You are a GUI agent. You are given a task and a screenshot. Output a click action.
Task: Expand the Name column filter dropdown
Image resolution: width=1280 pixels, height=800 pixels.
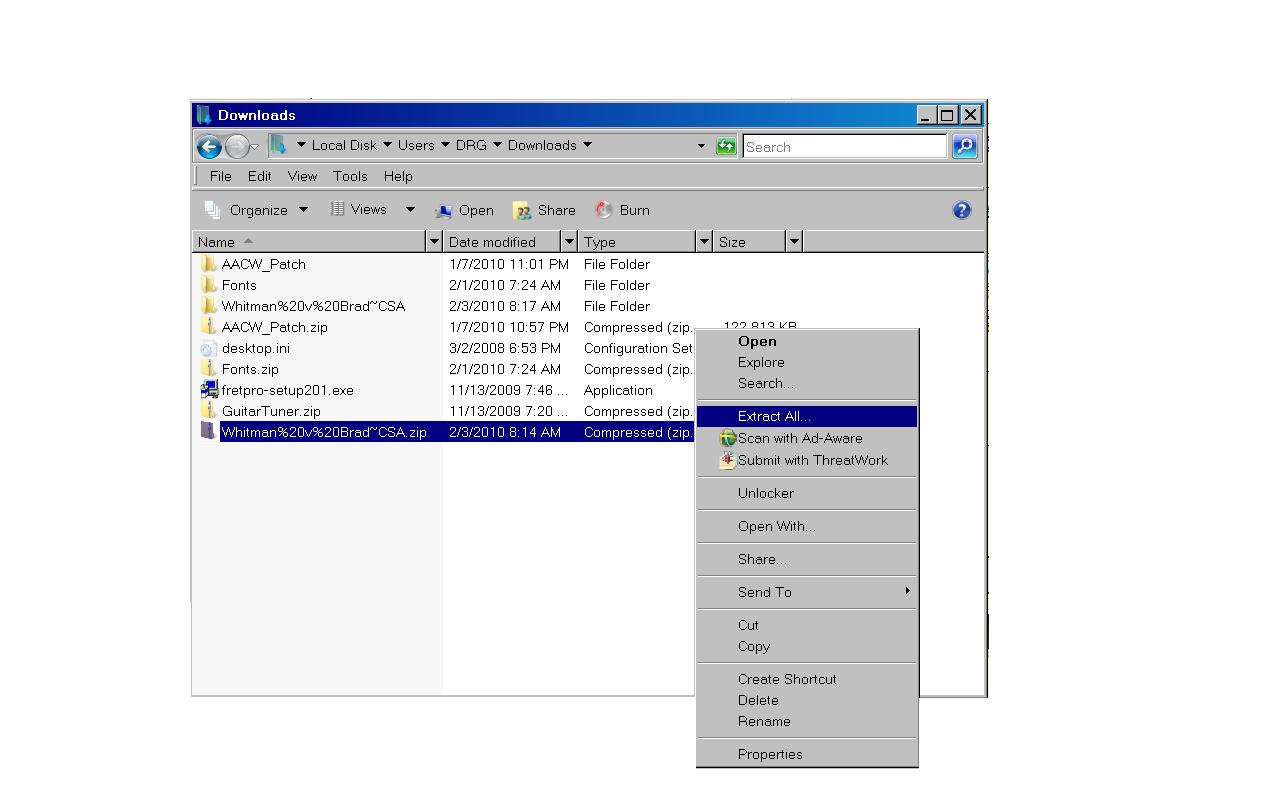(434, 242)
